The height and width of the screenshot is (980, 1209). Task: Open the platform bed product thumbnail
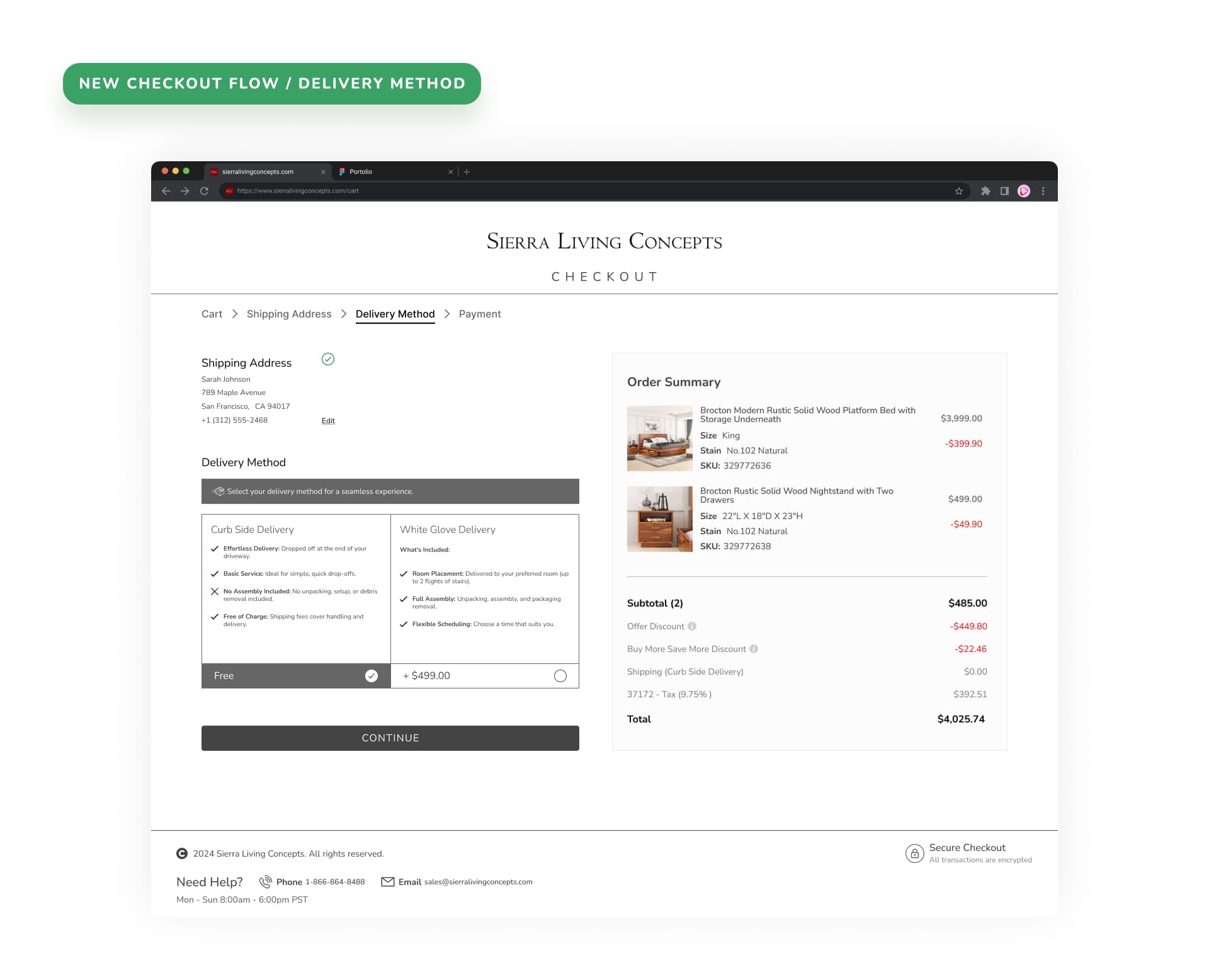660,438
